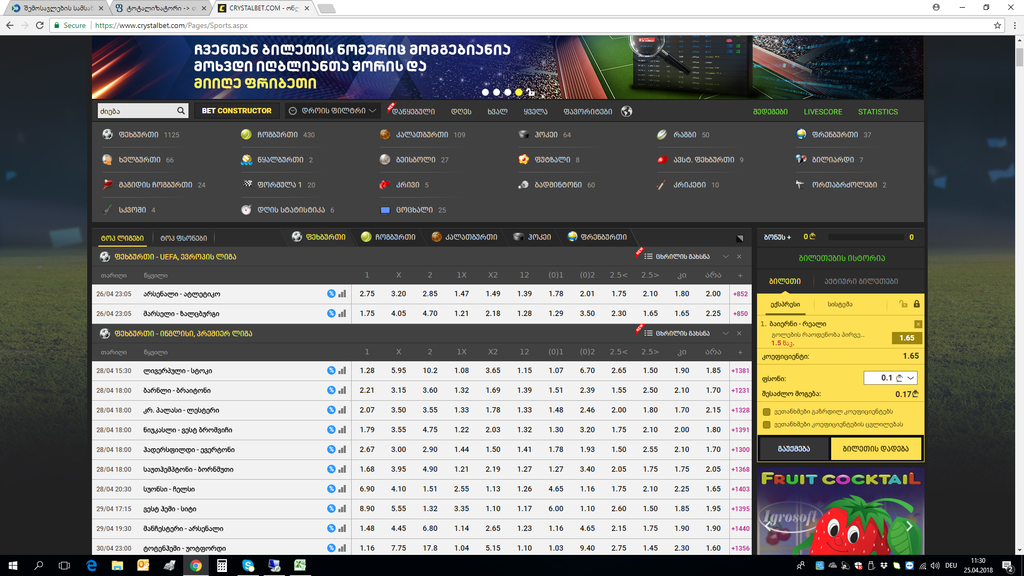Tick the second agreement checkbox in the bet slip
Screen dimensions: 1024x576
click(x=767, y=424)
